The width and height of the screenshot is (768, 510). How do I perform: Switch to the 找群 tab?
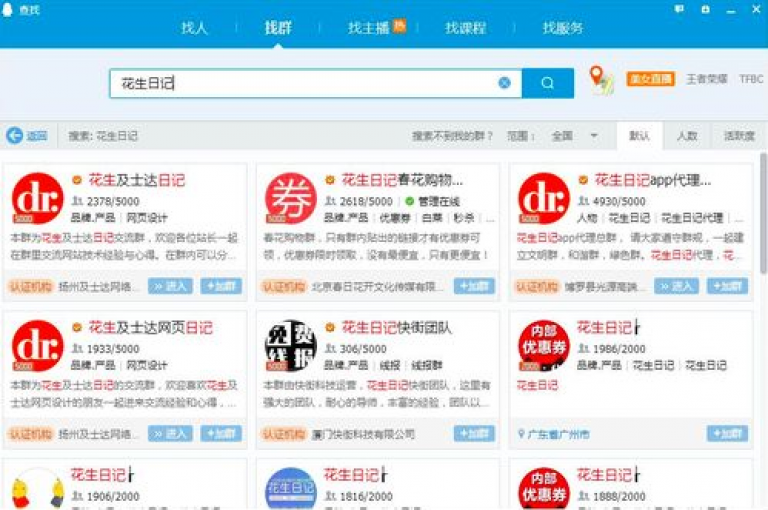click(x=278, y=27)
